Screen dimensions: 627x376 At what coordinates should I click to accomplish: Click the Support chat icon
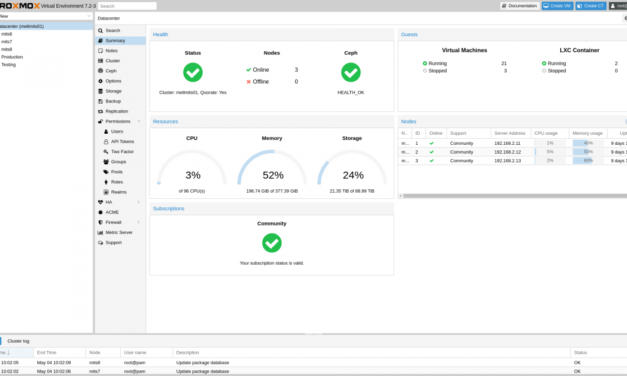pyautogui.click(x=100, y=242)
